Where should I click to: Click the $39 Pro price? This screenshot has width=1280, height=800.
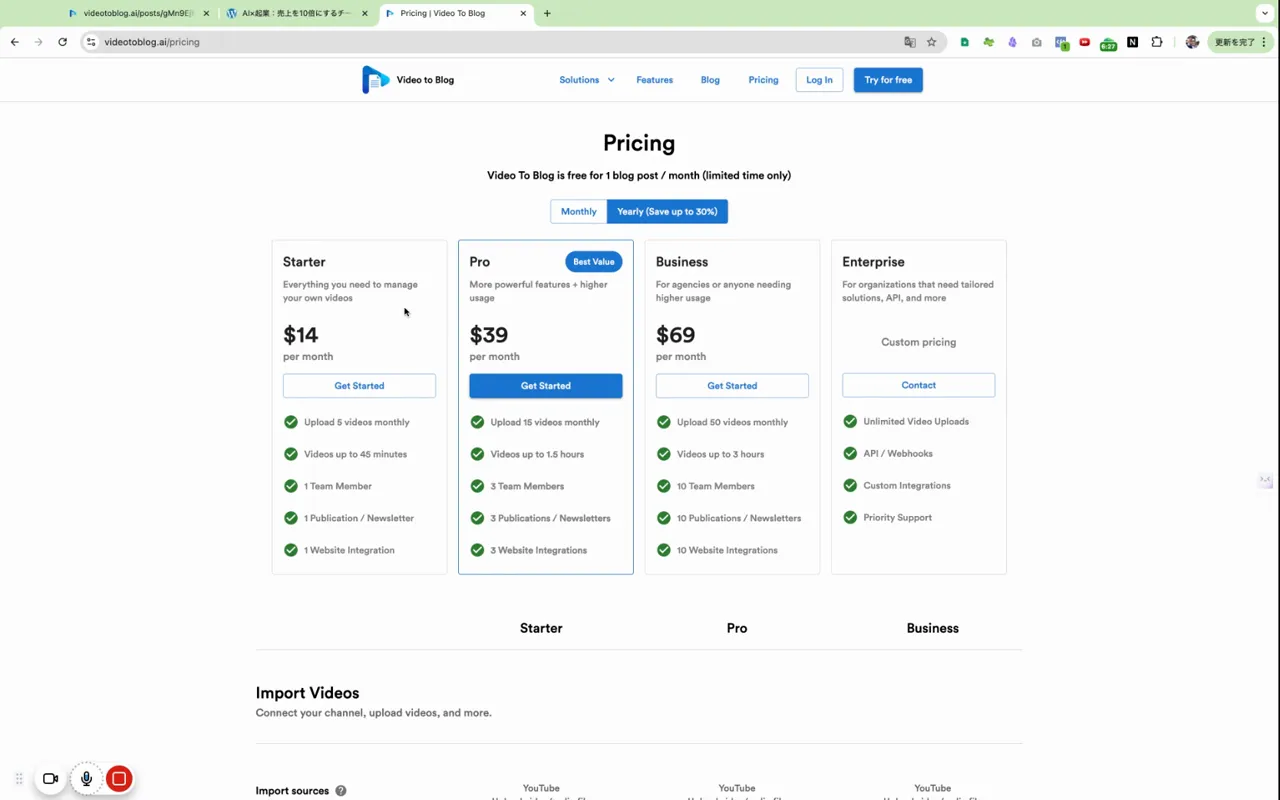click(x=489, y=335)
